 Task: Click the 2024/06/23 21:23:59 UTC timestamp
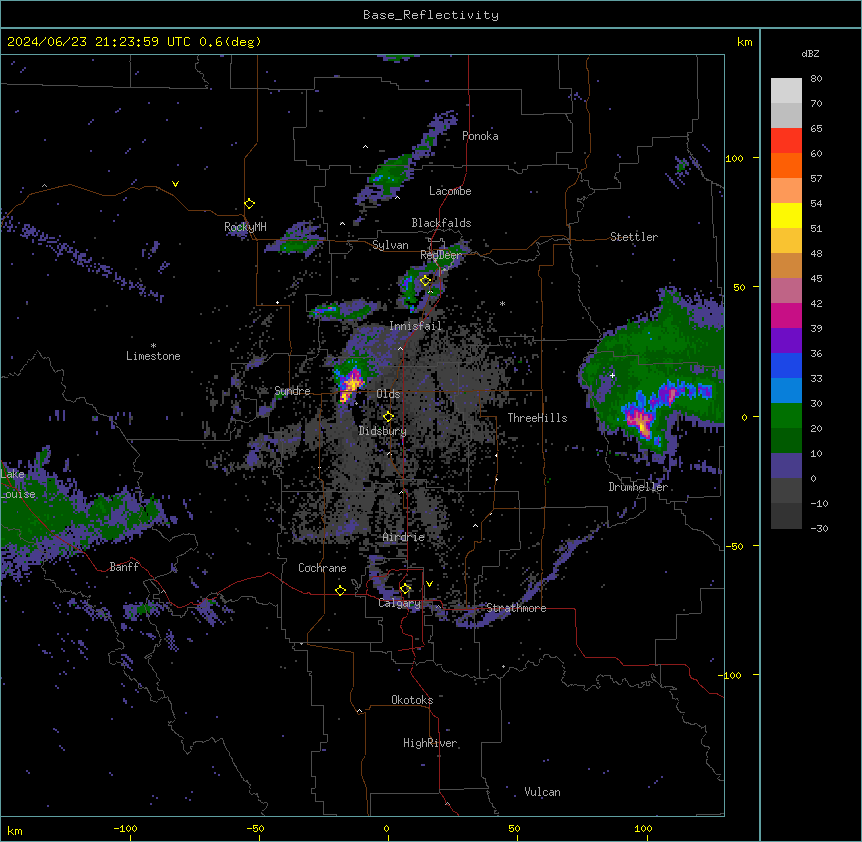tap(99, 42)
